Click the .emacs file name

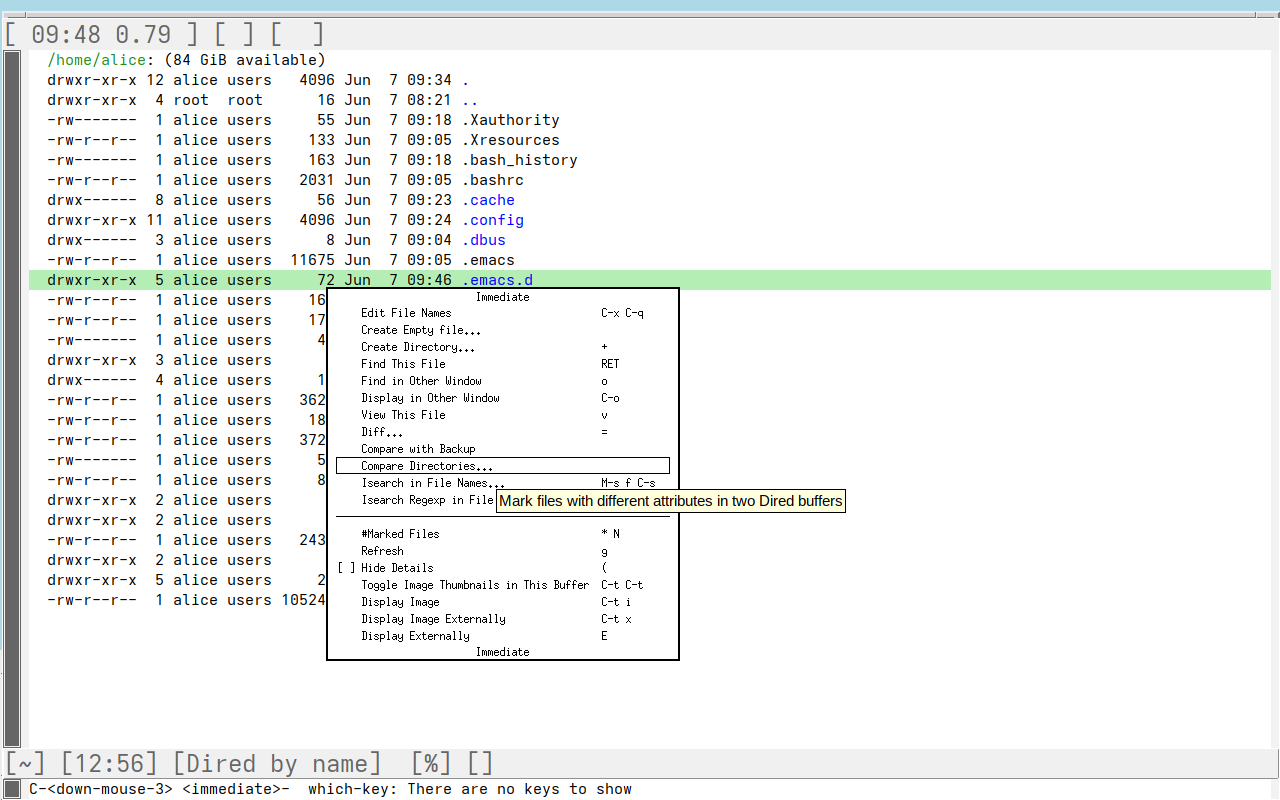coord(488,260)
